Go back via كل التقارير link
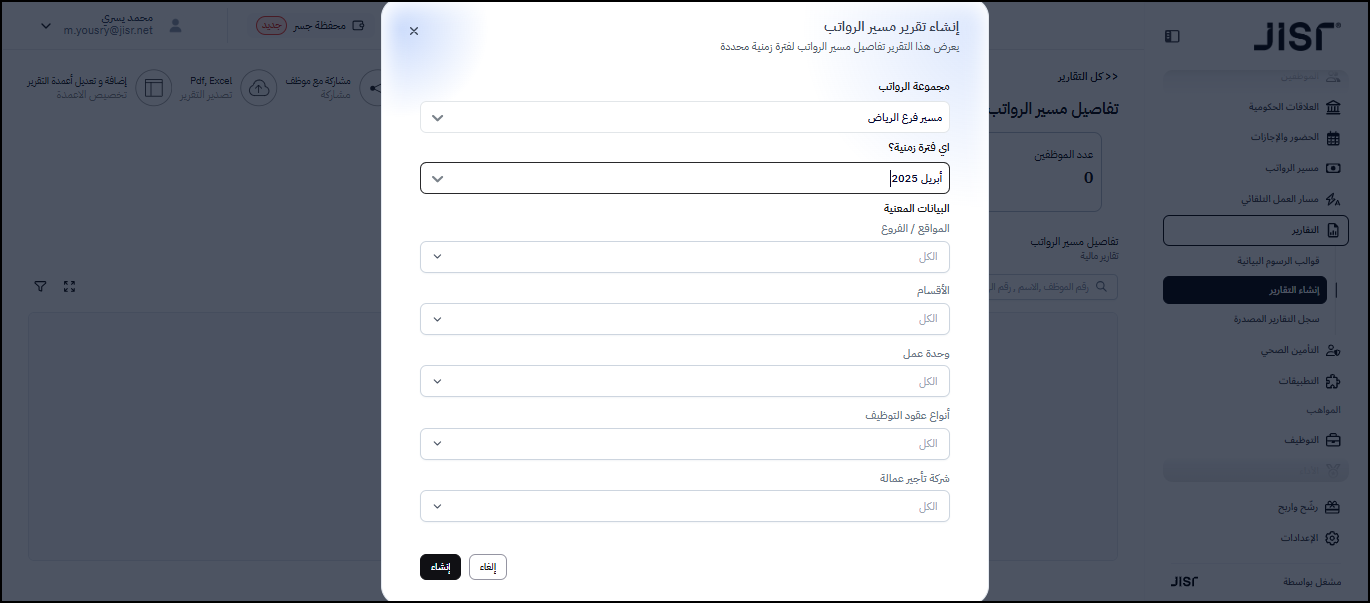1370x603 pixels. (1088, 77)
